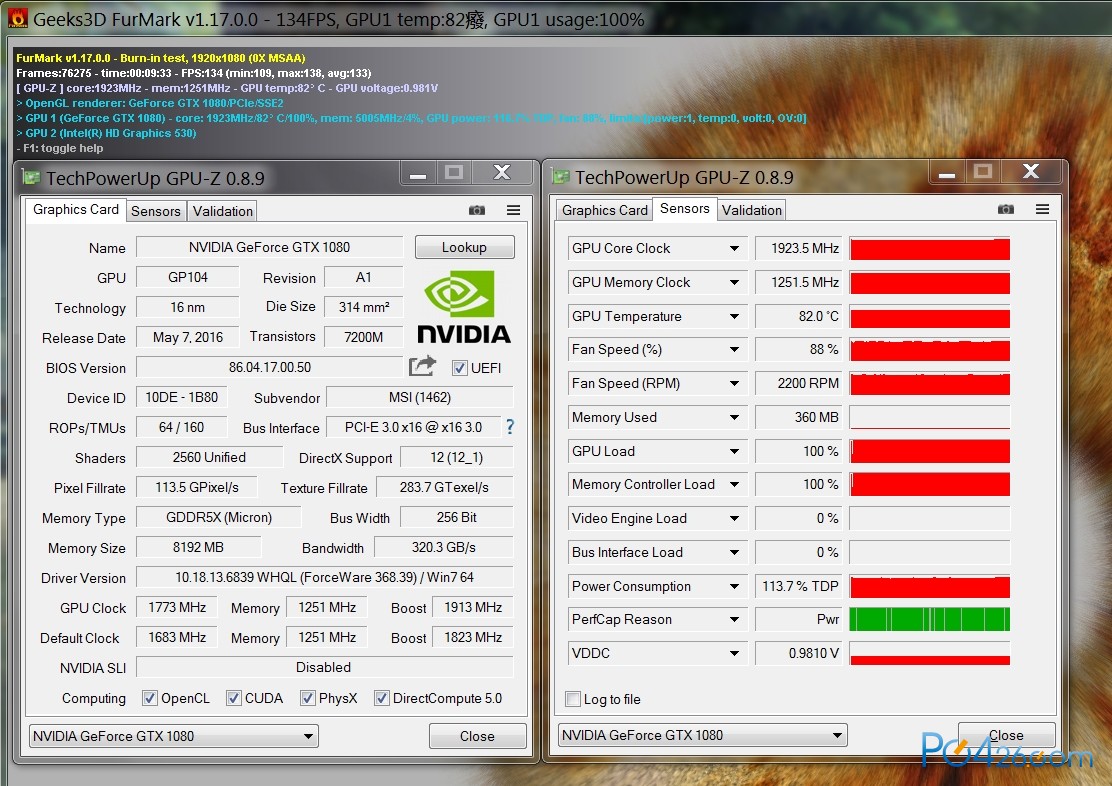Click the Subvendor field MSI (1462)
The image size is (1112, 786).
420,397
